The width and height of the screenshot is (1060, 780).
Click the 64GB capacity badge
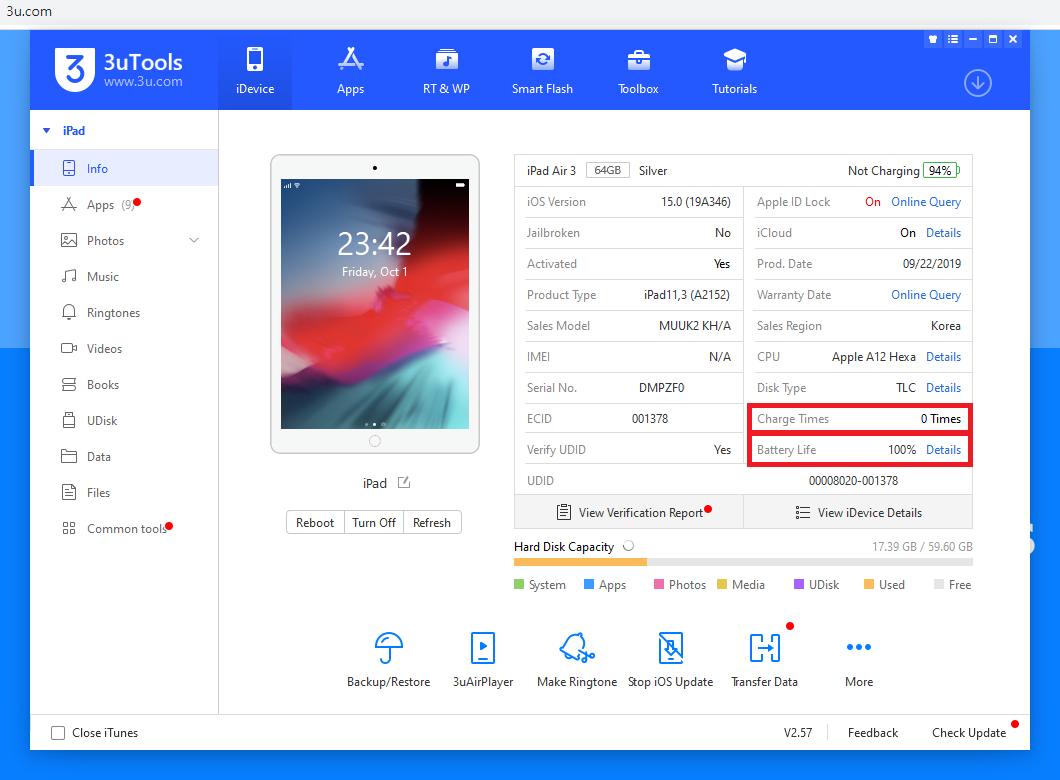tap(607, 170)
